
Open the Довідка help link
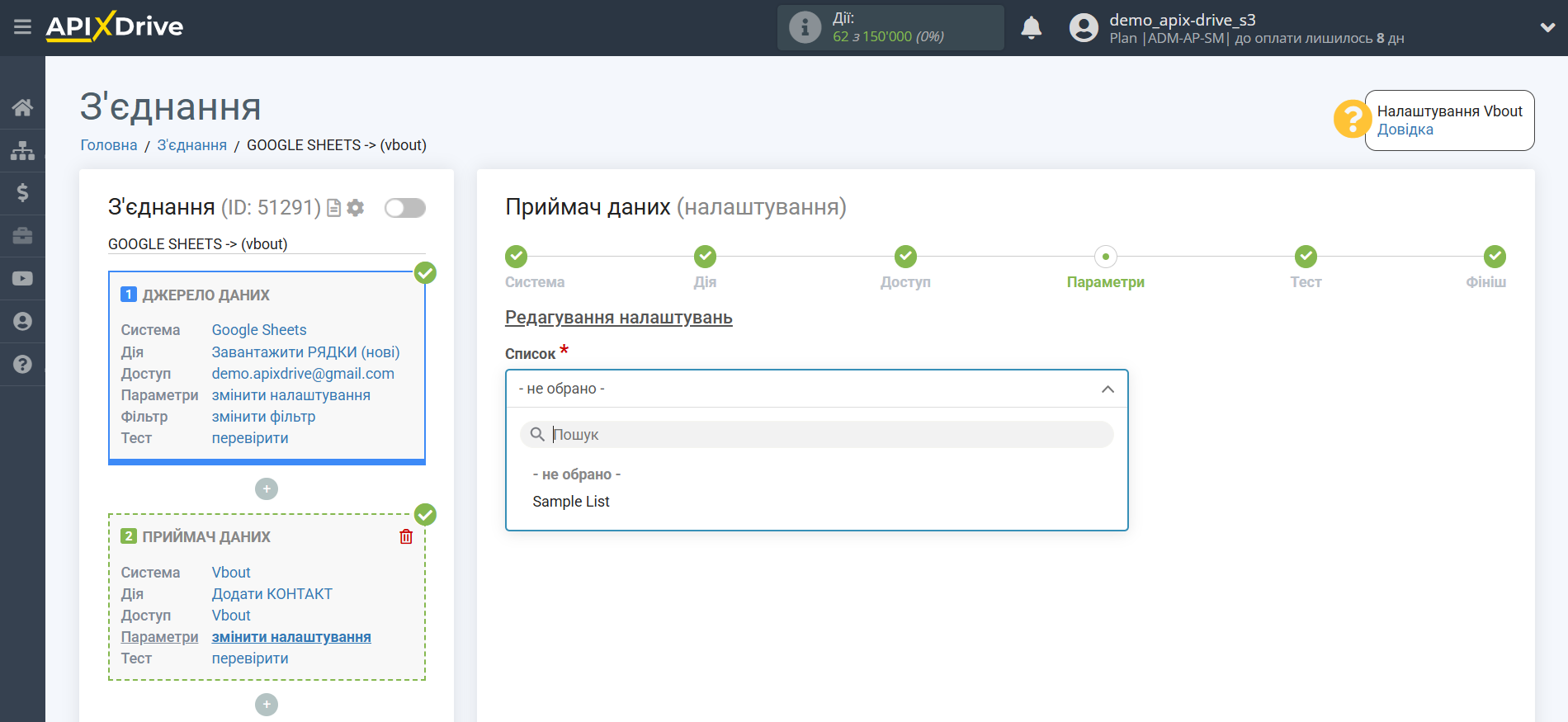tap(1405, 130)
